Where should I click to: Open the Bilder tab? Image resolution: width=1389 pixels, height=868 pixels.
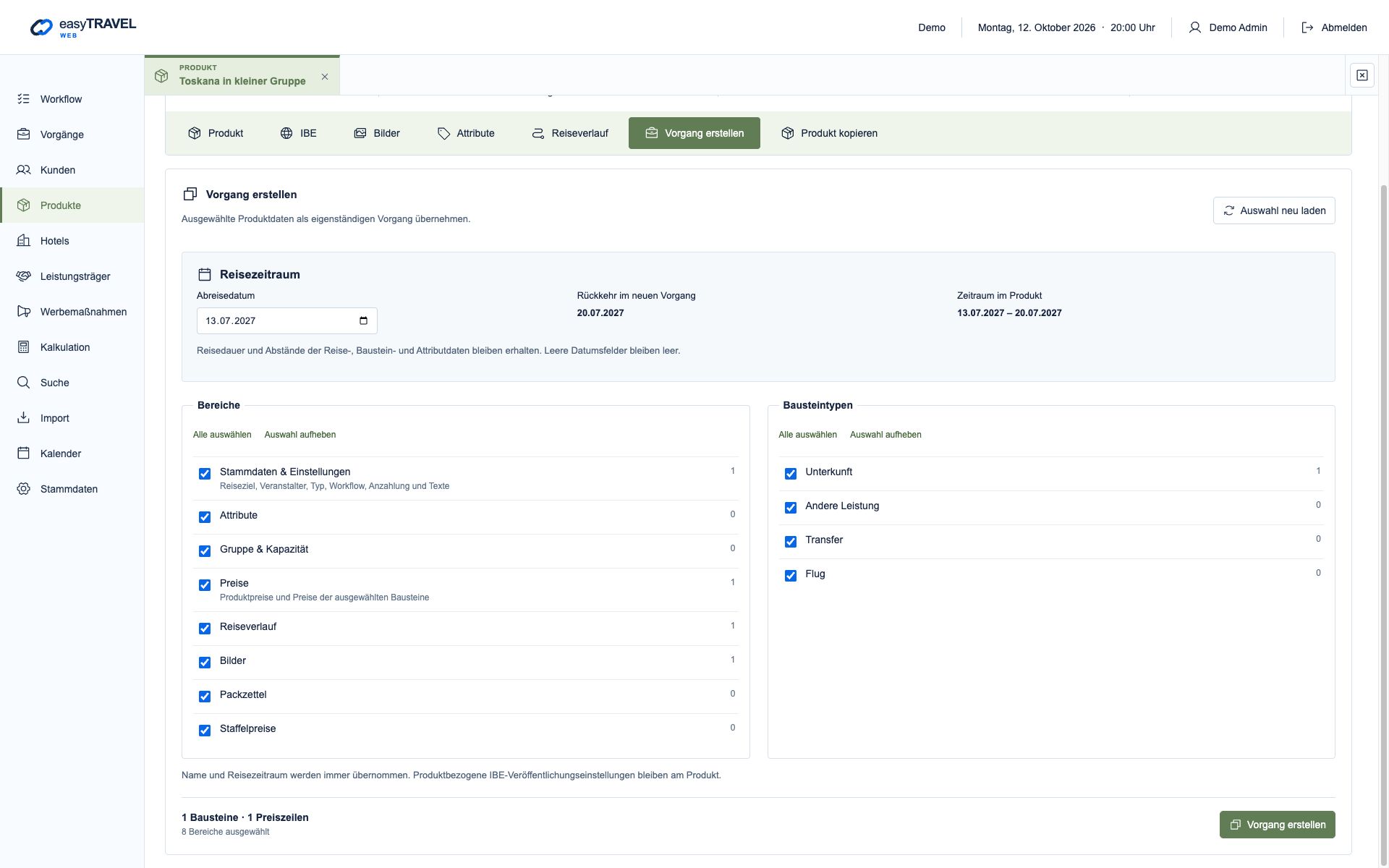point(377,133)
